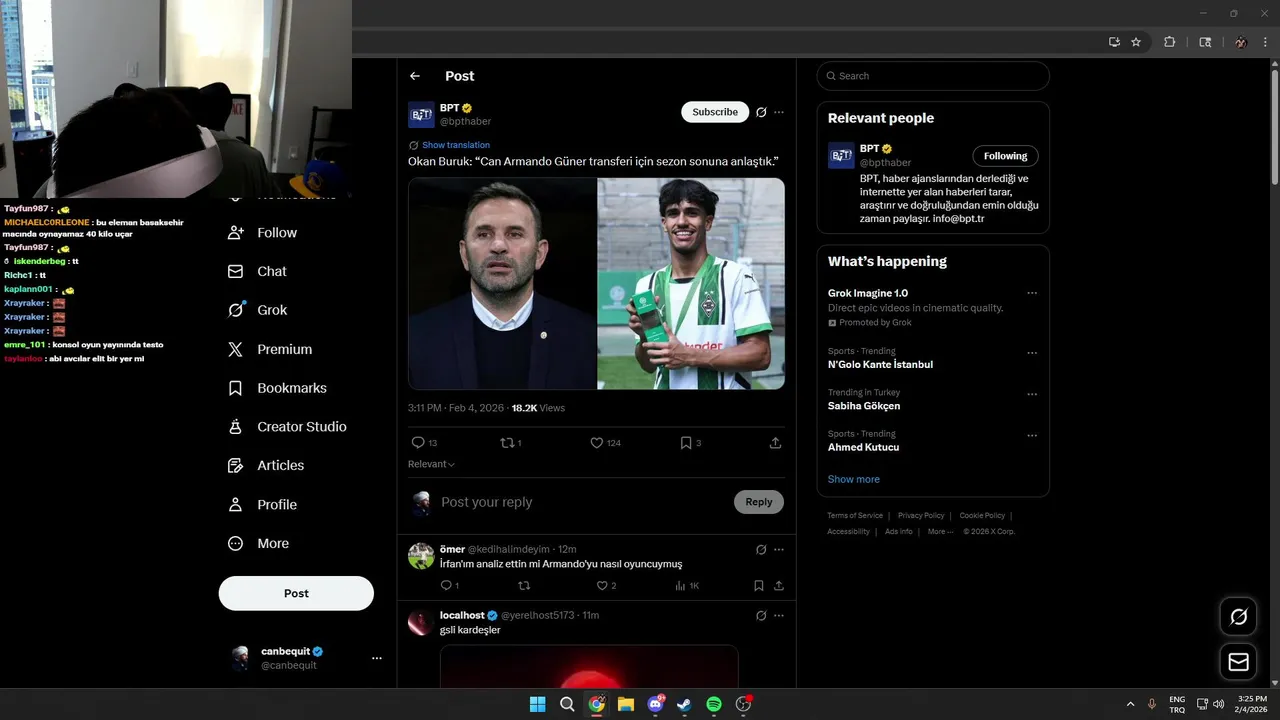
Task: Click Show more under What's happening
Action: coord(854,479)
